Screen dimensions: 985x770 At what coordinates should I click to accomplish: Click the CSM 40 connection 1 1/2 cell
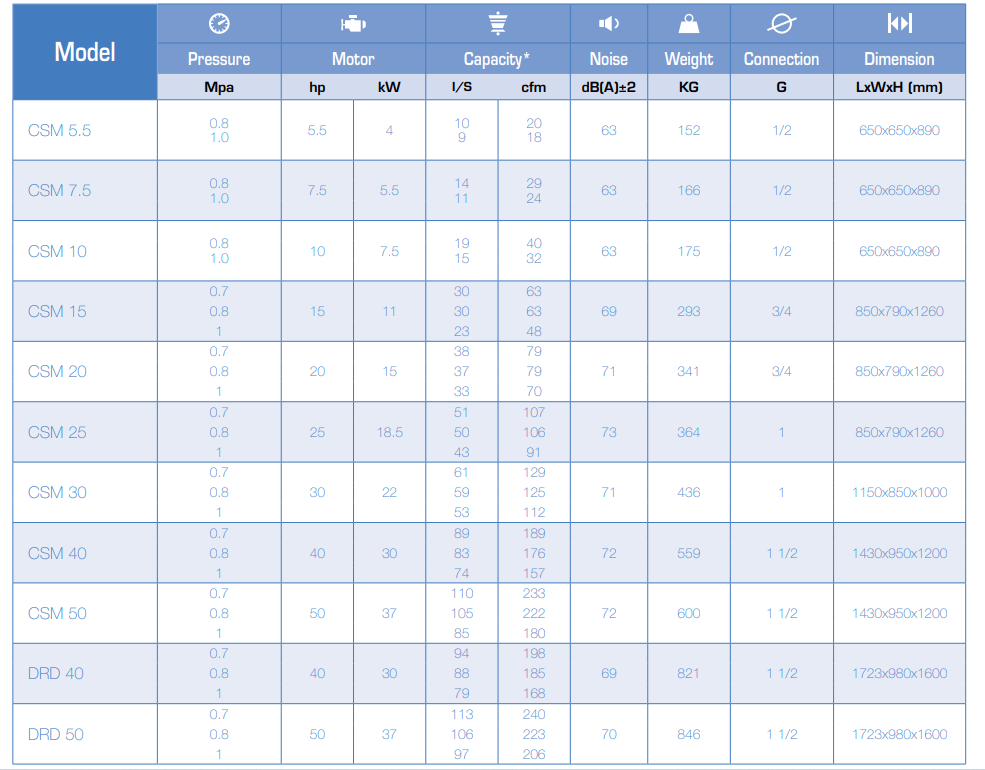point(781,553)
